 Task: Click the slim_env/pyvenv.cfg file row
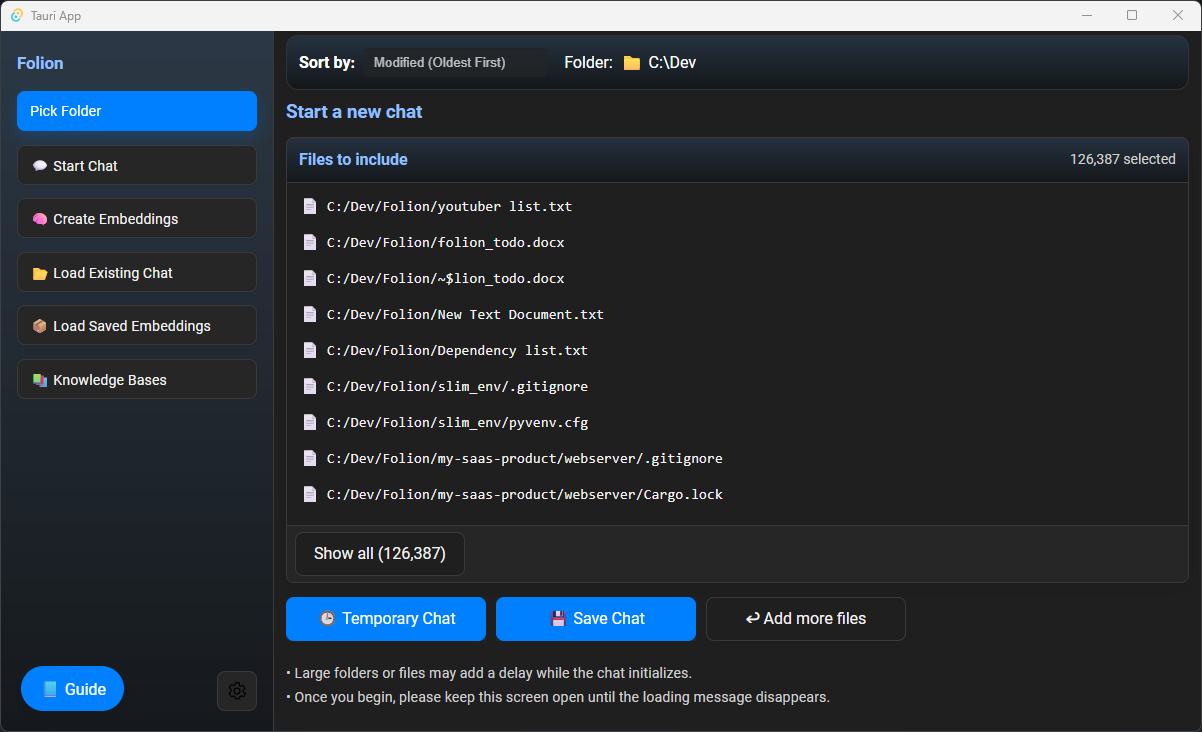[x=457, y=423]
